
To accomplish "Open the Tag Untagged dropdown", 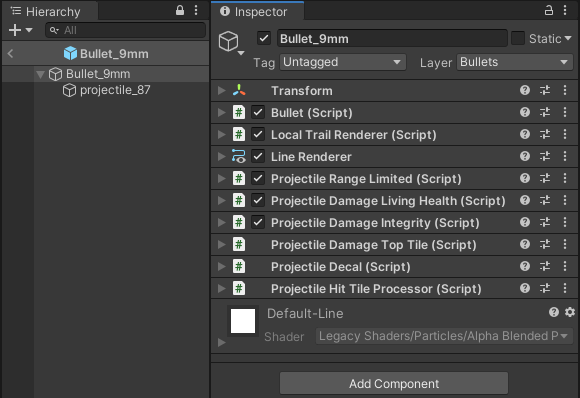I will (x=343, y=62).
